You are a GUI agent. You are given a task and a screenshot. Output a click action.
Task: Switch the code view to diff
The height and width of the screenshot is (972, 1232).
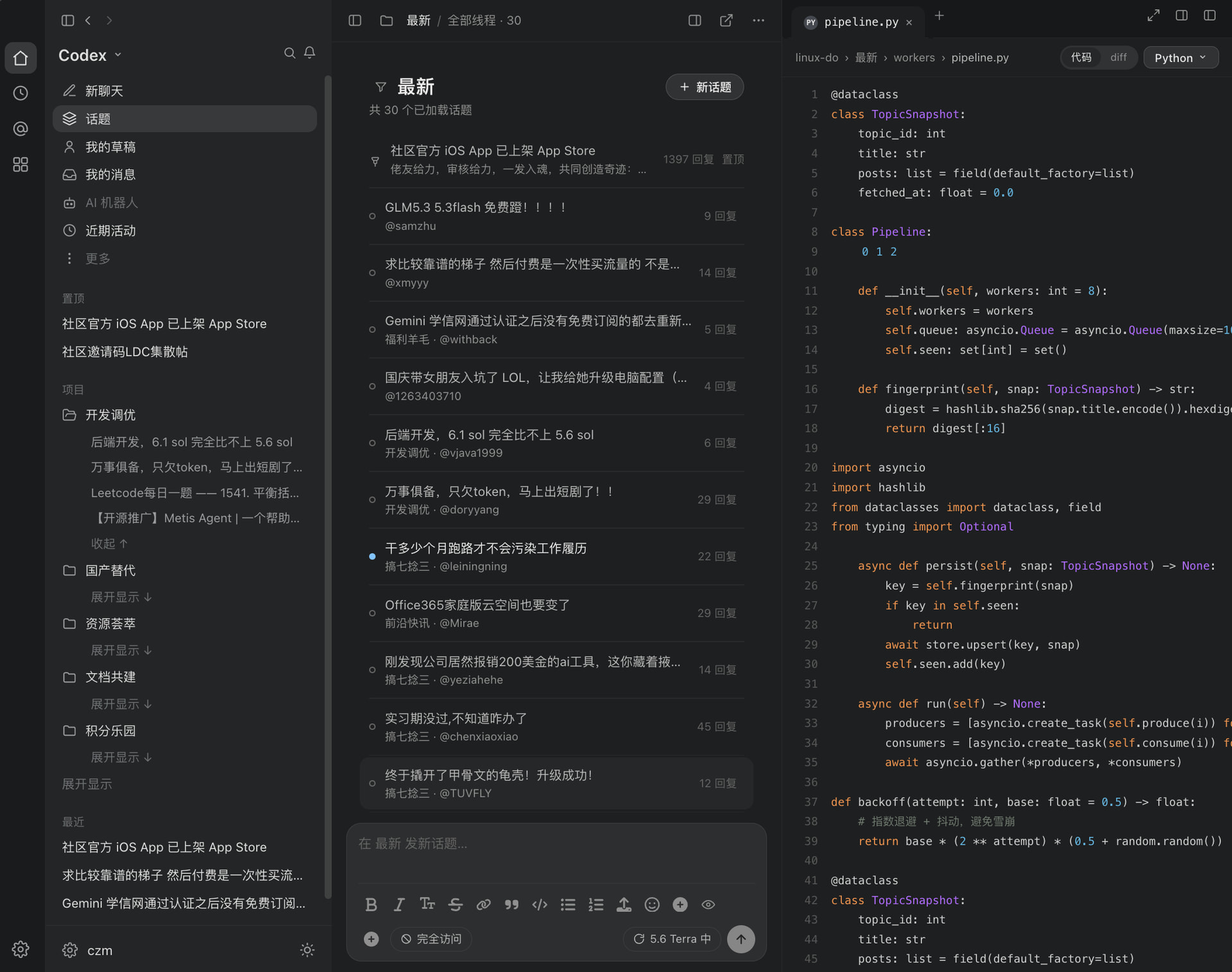point(1118,58)
